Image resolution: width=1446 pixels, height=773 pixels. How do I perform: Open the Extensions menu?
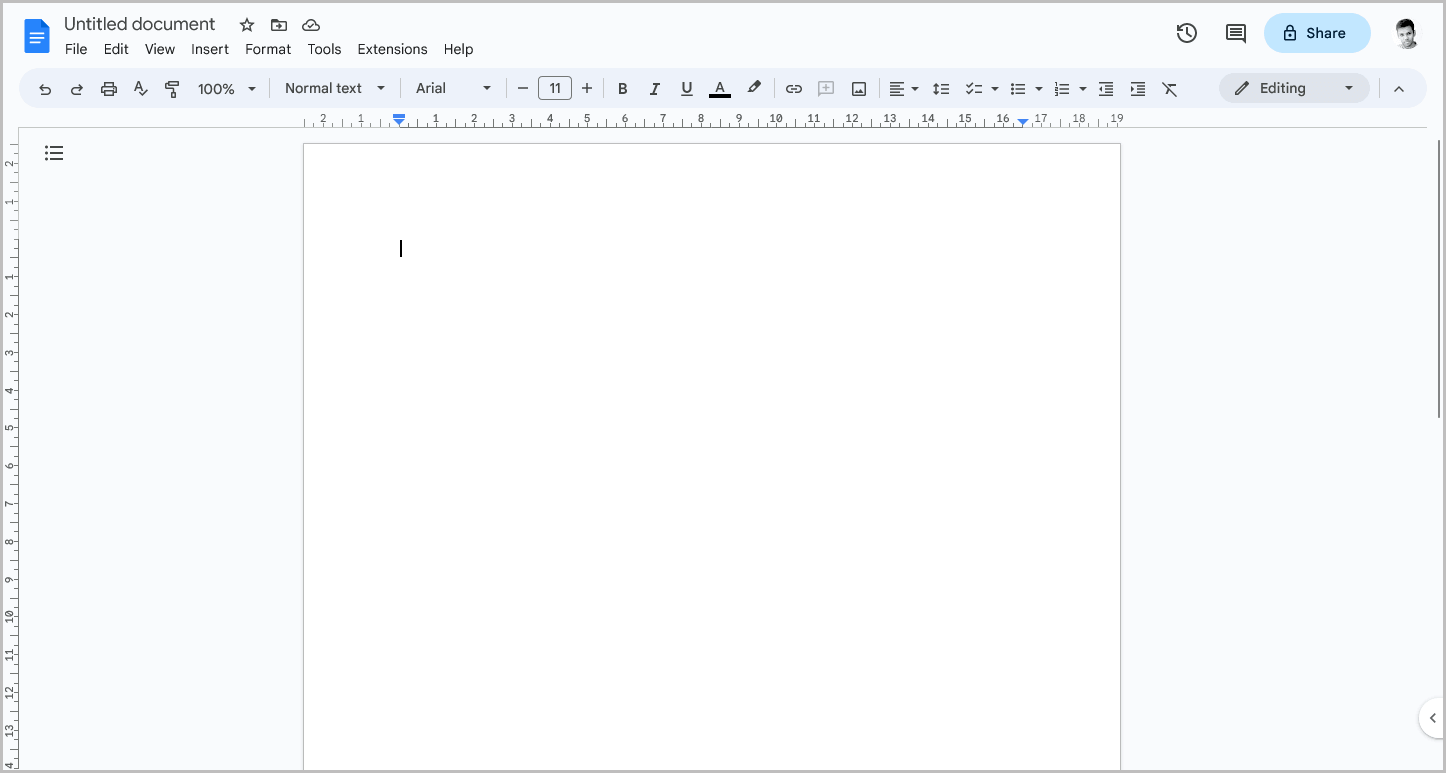click(392, 49)
